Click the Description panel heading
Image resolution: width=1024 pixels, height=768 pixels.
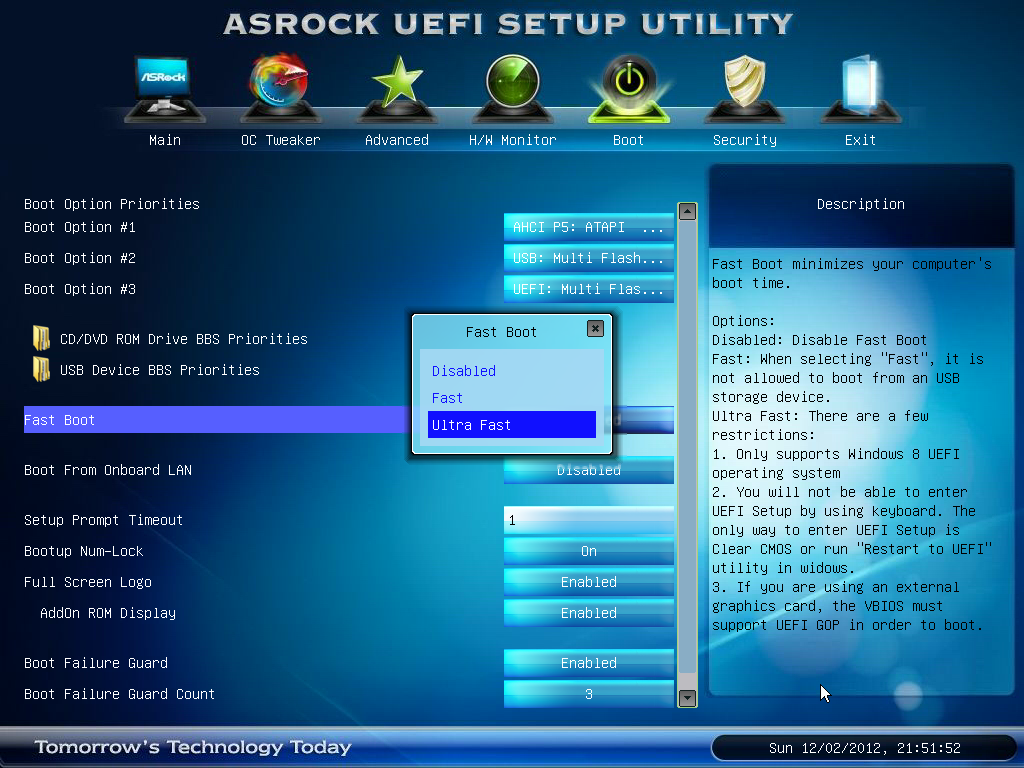coord(861,204)
